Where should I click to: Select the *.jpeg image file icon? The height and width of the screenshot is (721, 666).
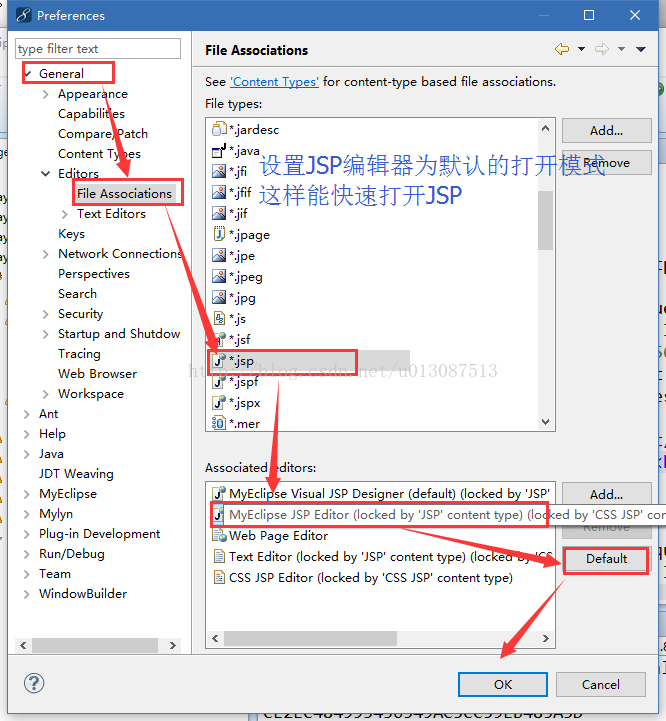click(219, 276)
